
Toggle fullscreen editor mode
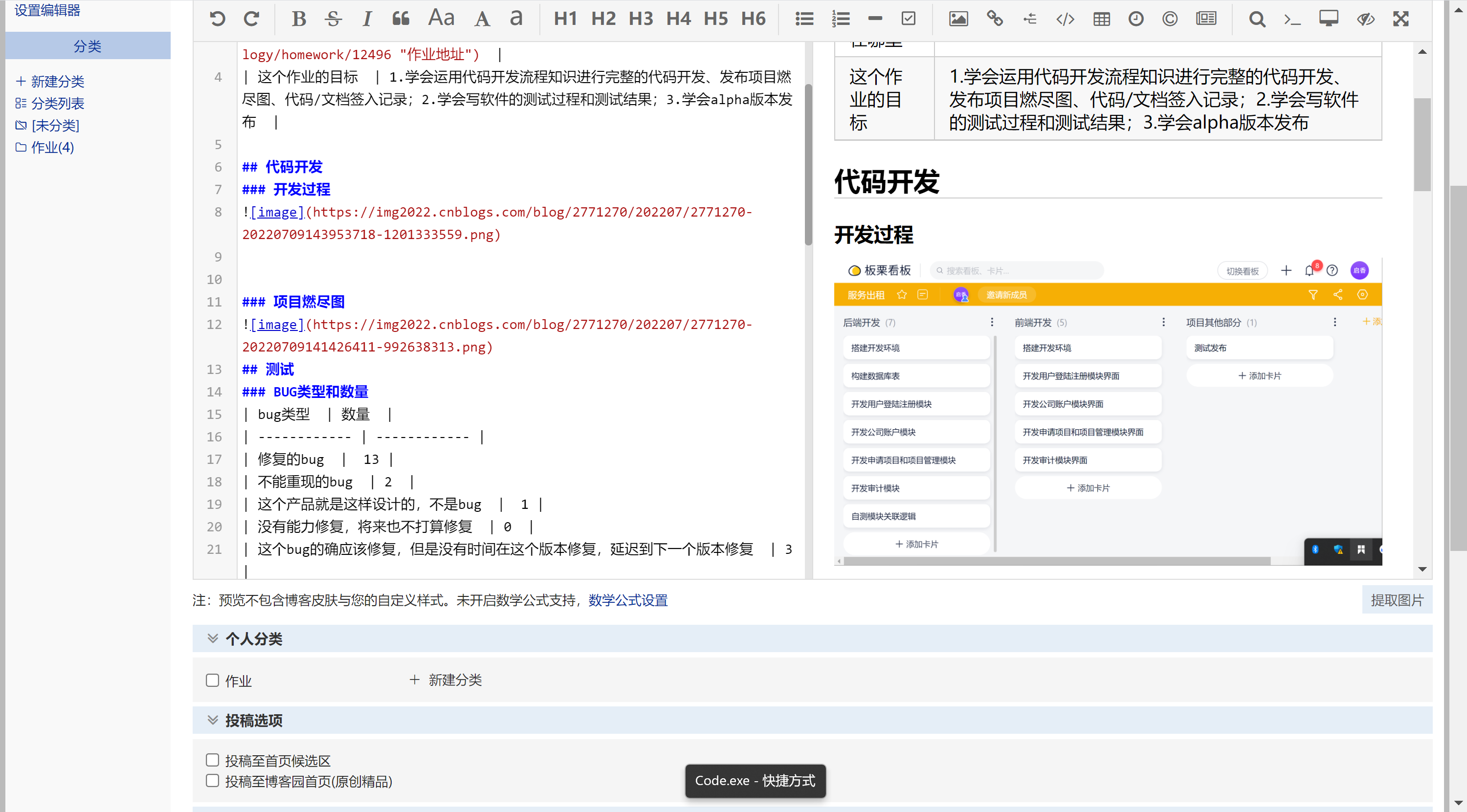click(1400, 19)
